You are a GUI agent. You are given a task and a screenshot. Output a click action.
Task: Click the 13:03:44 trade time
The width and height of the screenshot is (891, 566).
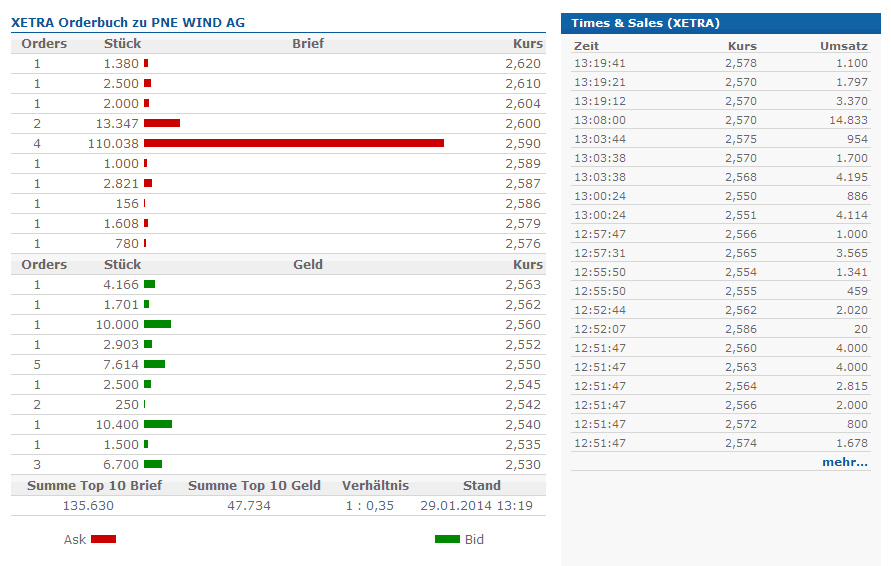599,139
